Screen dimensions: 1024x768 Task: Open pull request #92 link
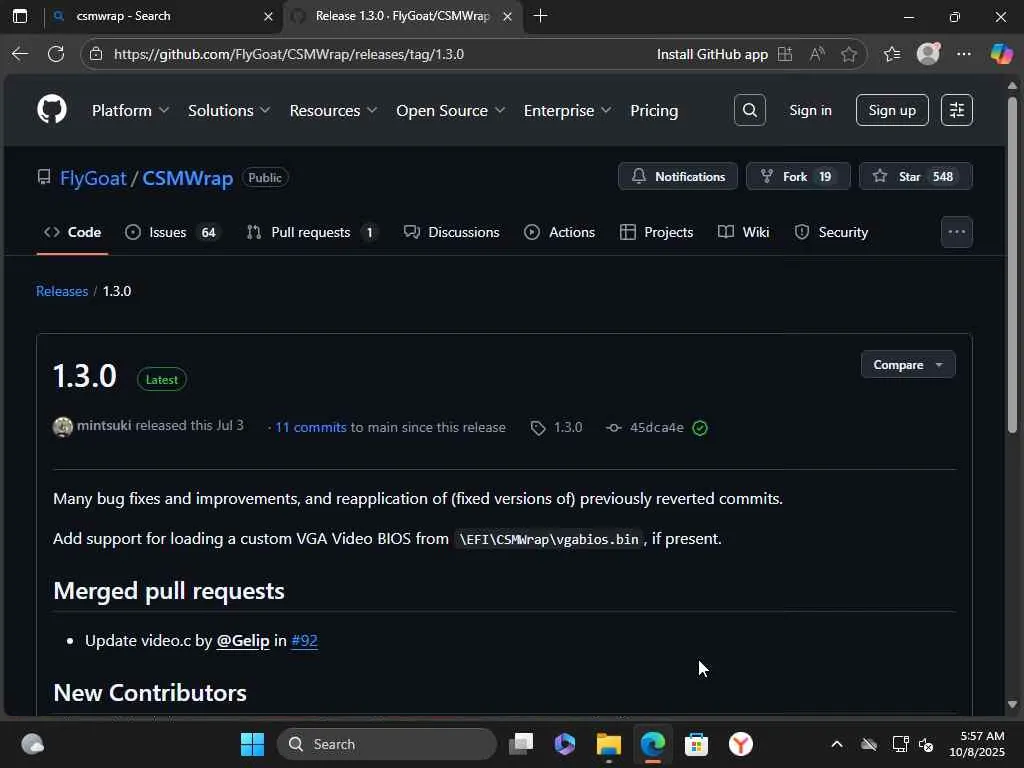click(304, 641)
